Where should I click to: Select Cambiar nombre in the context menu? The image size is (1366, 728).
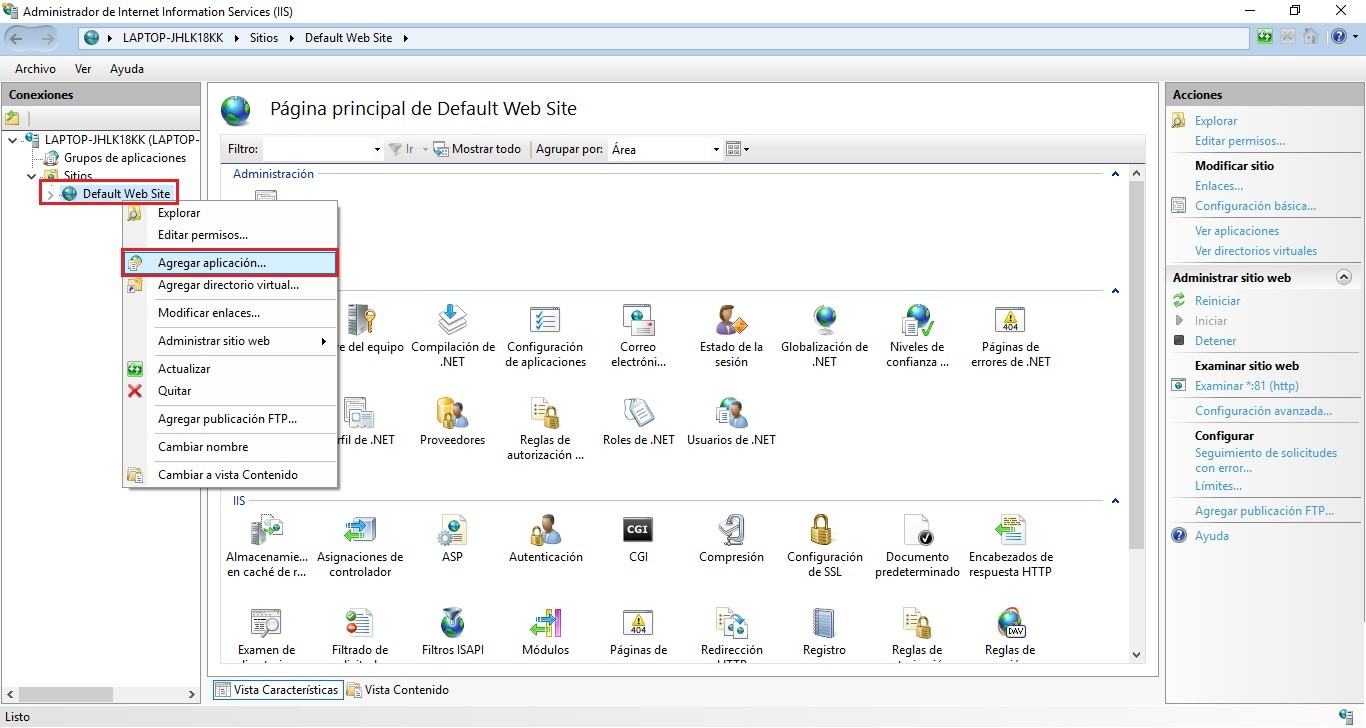tap(230, 447)
